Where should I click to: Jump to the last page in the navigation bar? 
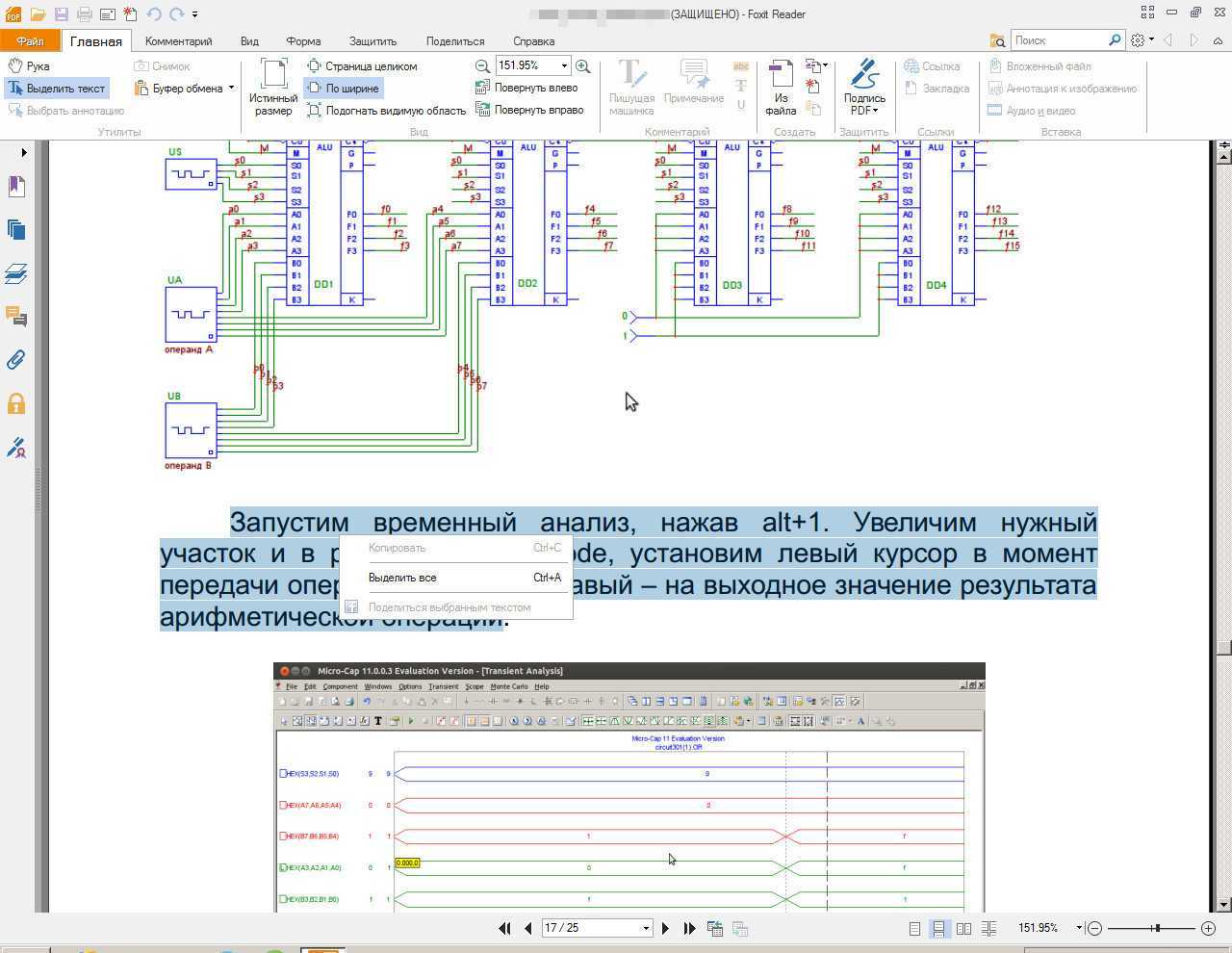click(689, 928)
